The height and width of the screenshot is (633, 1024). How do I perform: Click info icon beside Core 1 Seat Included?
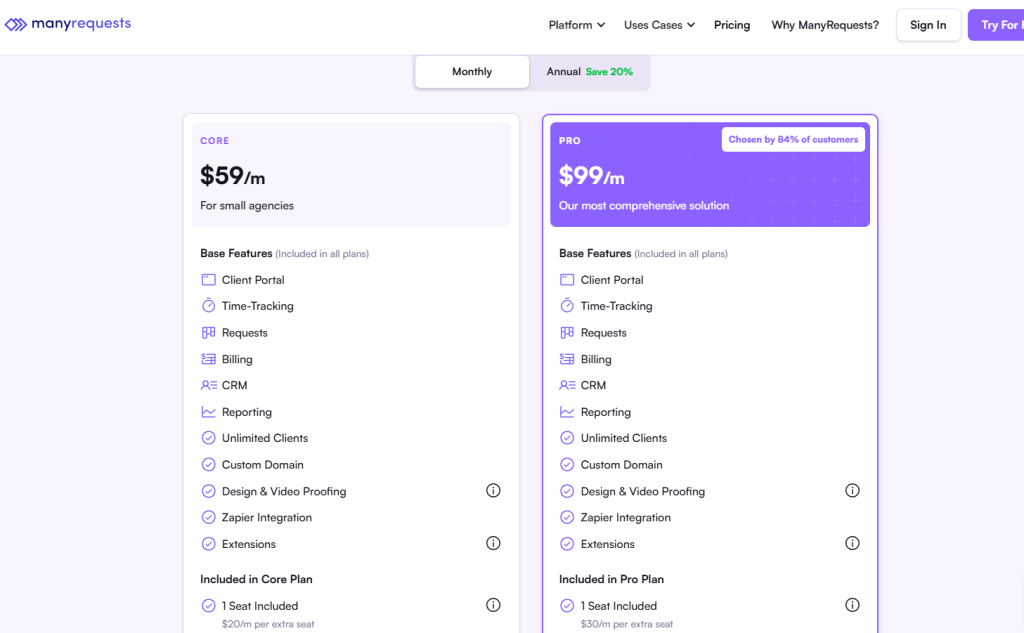[493, 605]
